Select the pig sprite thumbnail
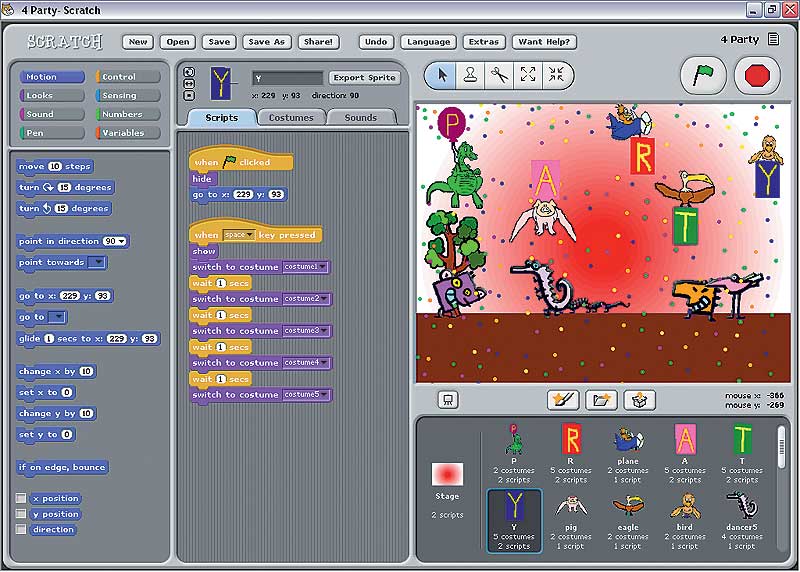This screenshot has height=572, width=800. [x=571, y=520]
